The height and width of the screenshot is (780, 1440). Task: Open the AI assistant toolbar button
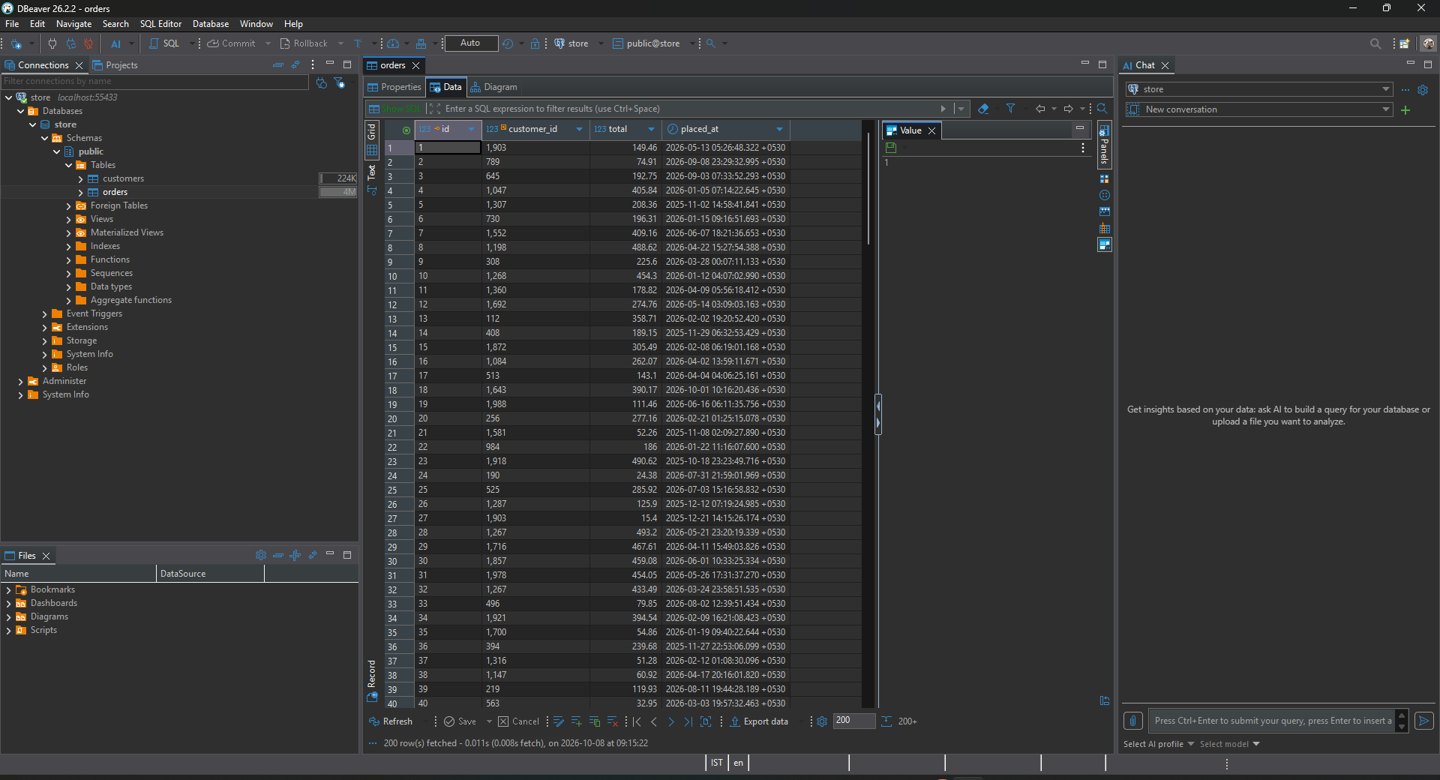tap(116, 44)
